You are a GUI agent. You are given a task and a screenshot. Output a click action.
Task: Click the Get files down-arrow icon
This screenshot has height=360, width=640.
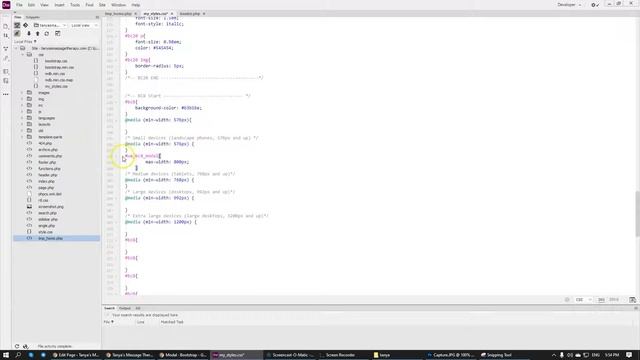(x=29, y=33)
